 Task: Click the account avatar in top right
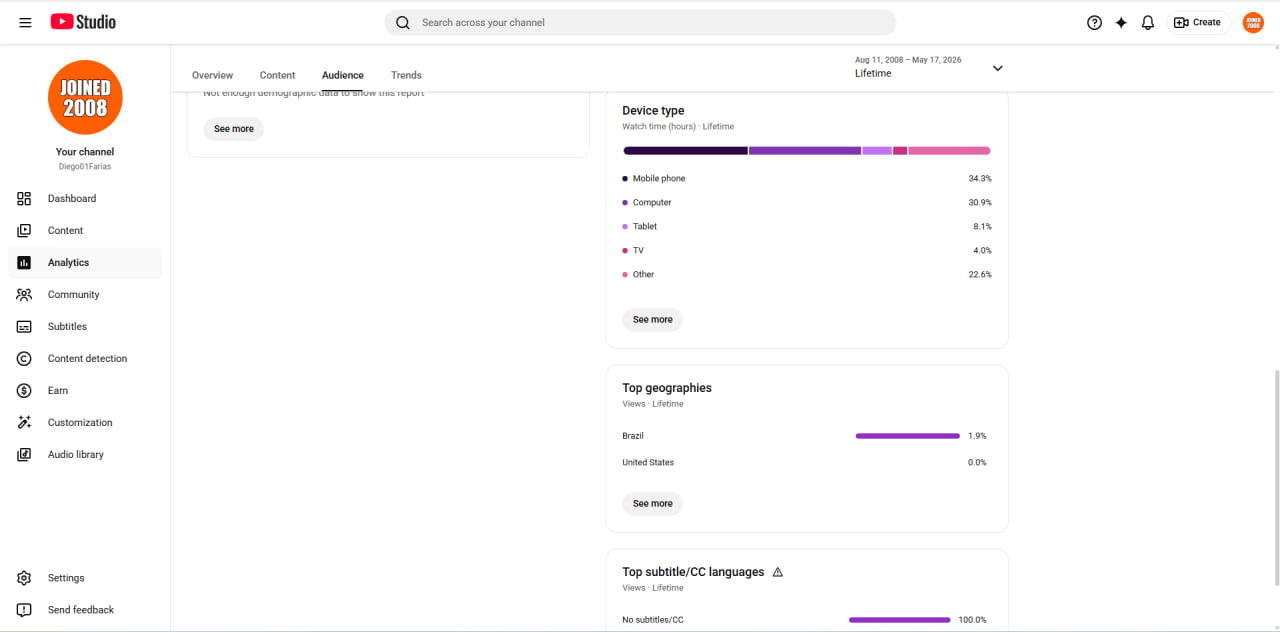[1253, 22]
